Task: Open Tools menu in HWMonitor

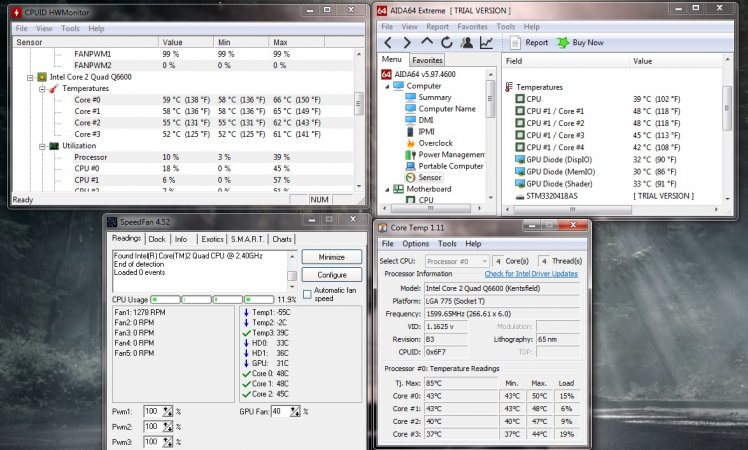Action: click(x=70, y=29)
